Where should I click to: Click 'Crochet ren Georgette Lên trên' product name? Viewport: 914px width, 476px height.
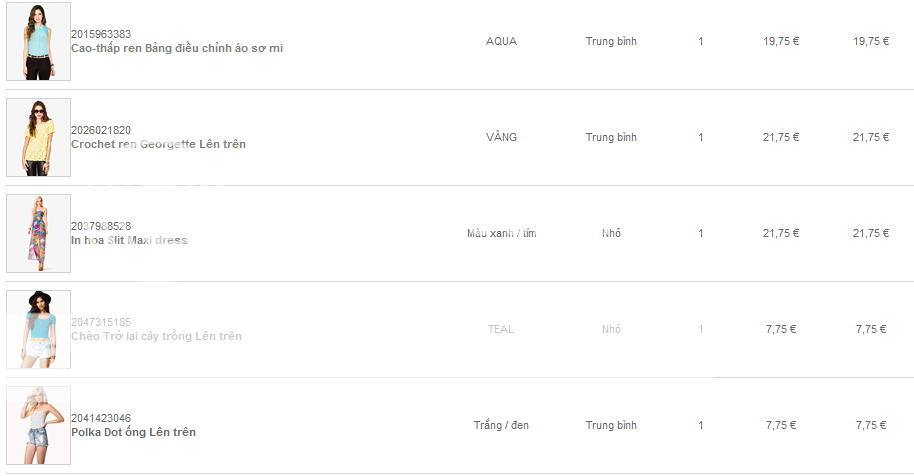(x=158, y=144)
